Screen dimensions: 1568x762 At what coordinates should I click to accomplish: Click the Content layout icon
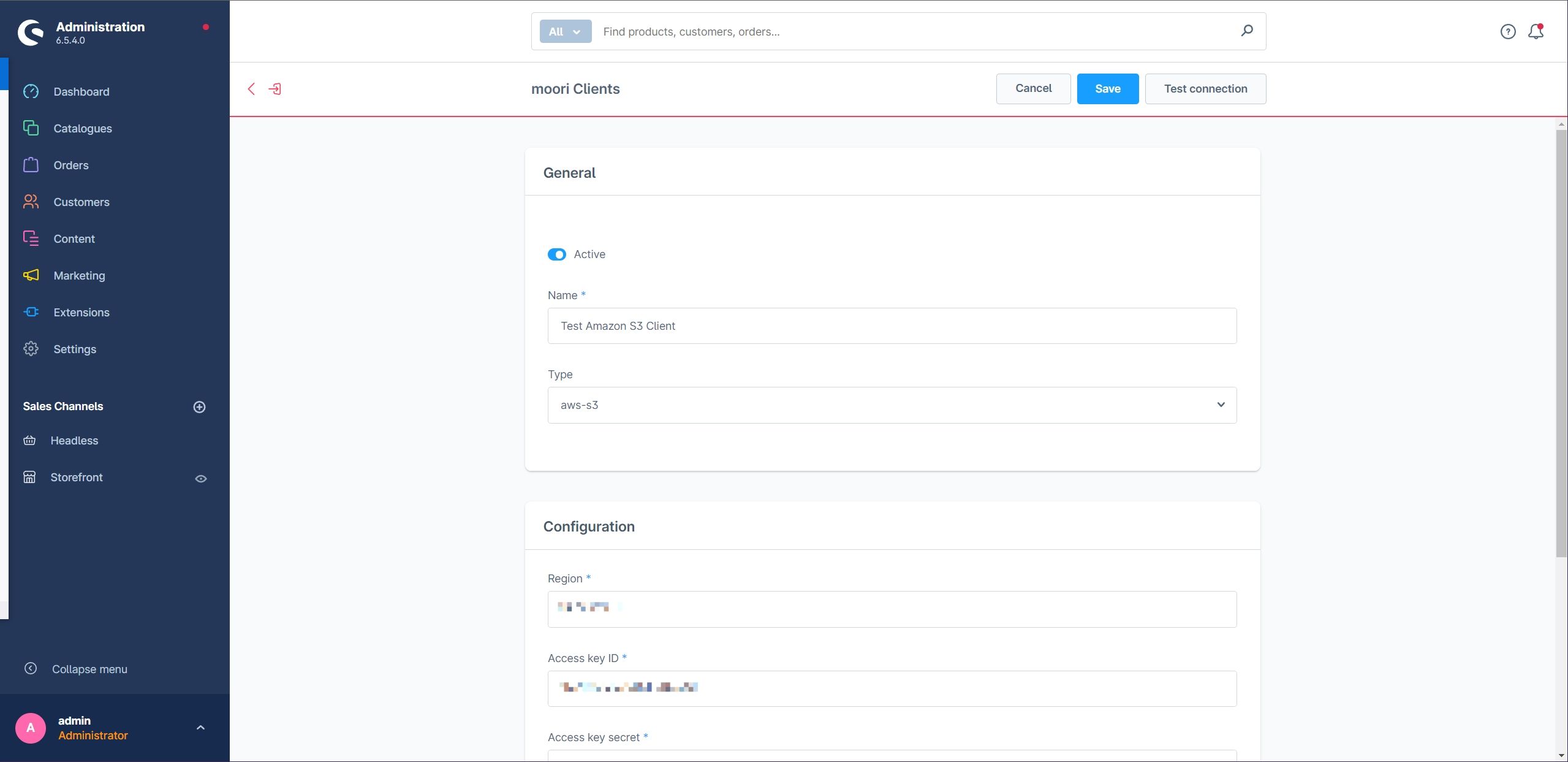(31, 238)
